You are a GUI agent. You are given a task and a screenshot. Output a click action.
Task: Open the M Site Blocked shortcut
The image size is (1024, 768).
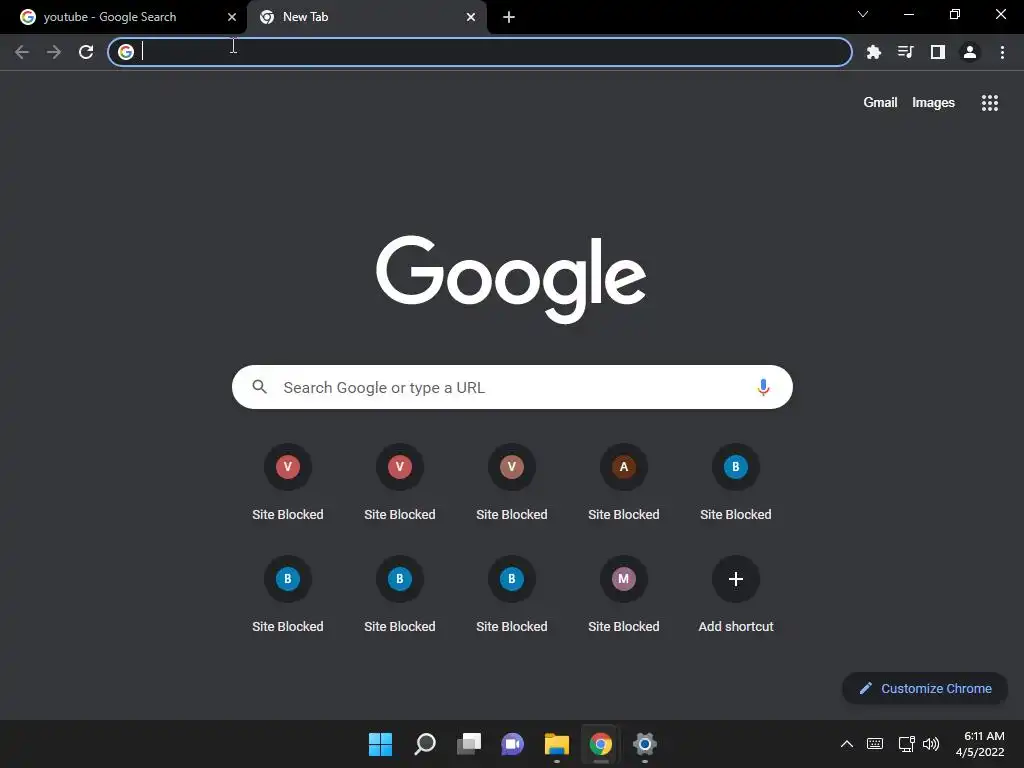point(624,594)
